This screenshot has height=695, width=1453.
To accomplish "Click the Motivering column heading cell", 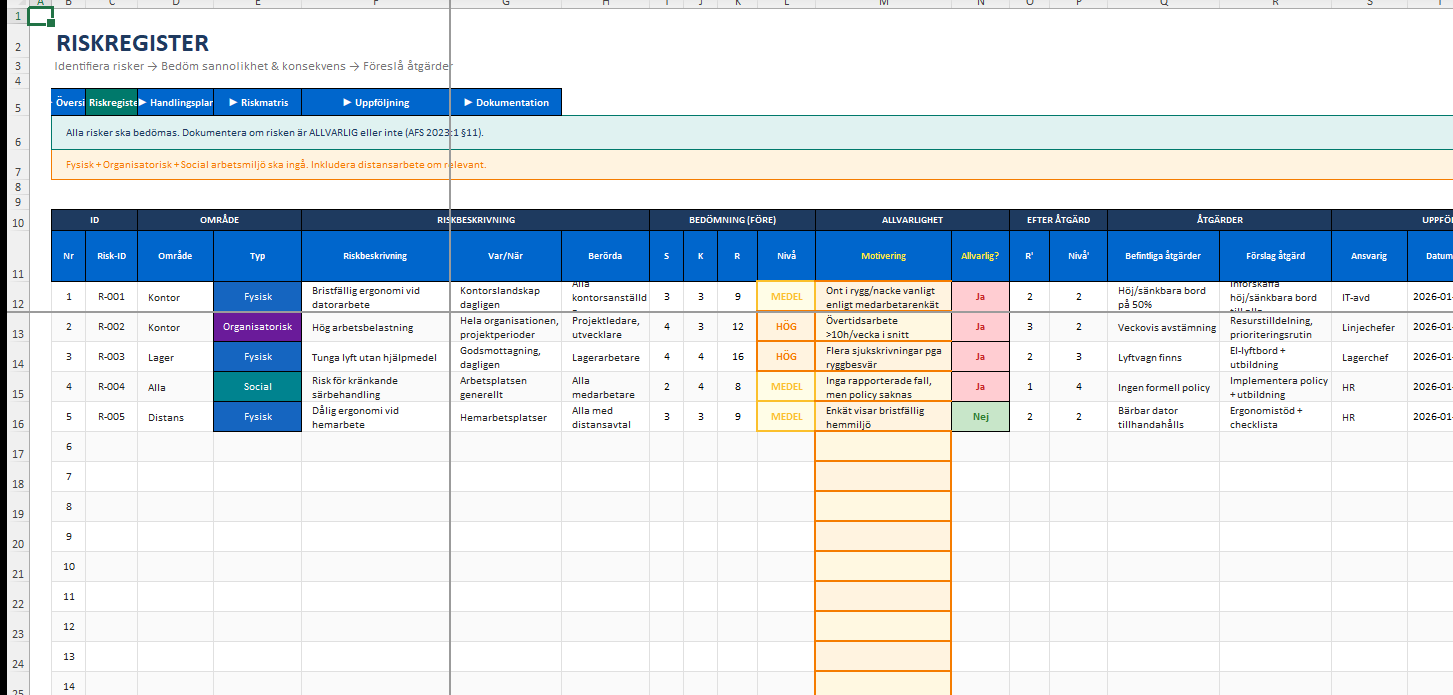I will pos(883,256).
